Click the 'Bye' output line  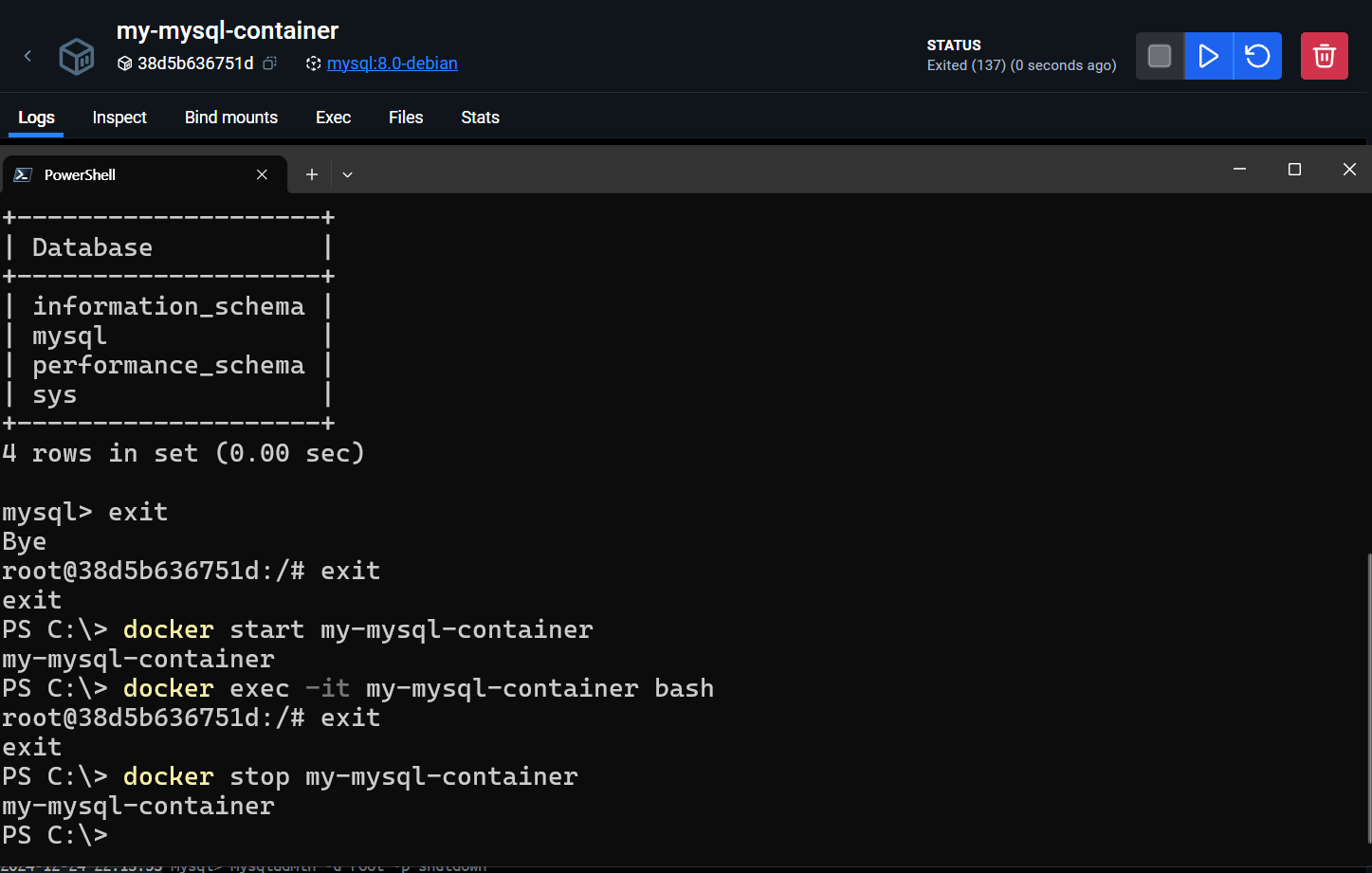(x=25, y=541)
